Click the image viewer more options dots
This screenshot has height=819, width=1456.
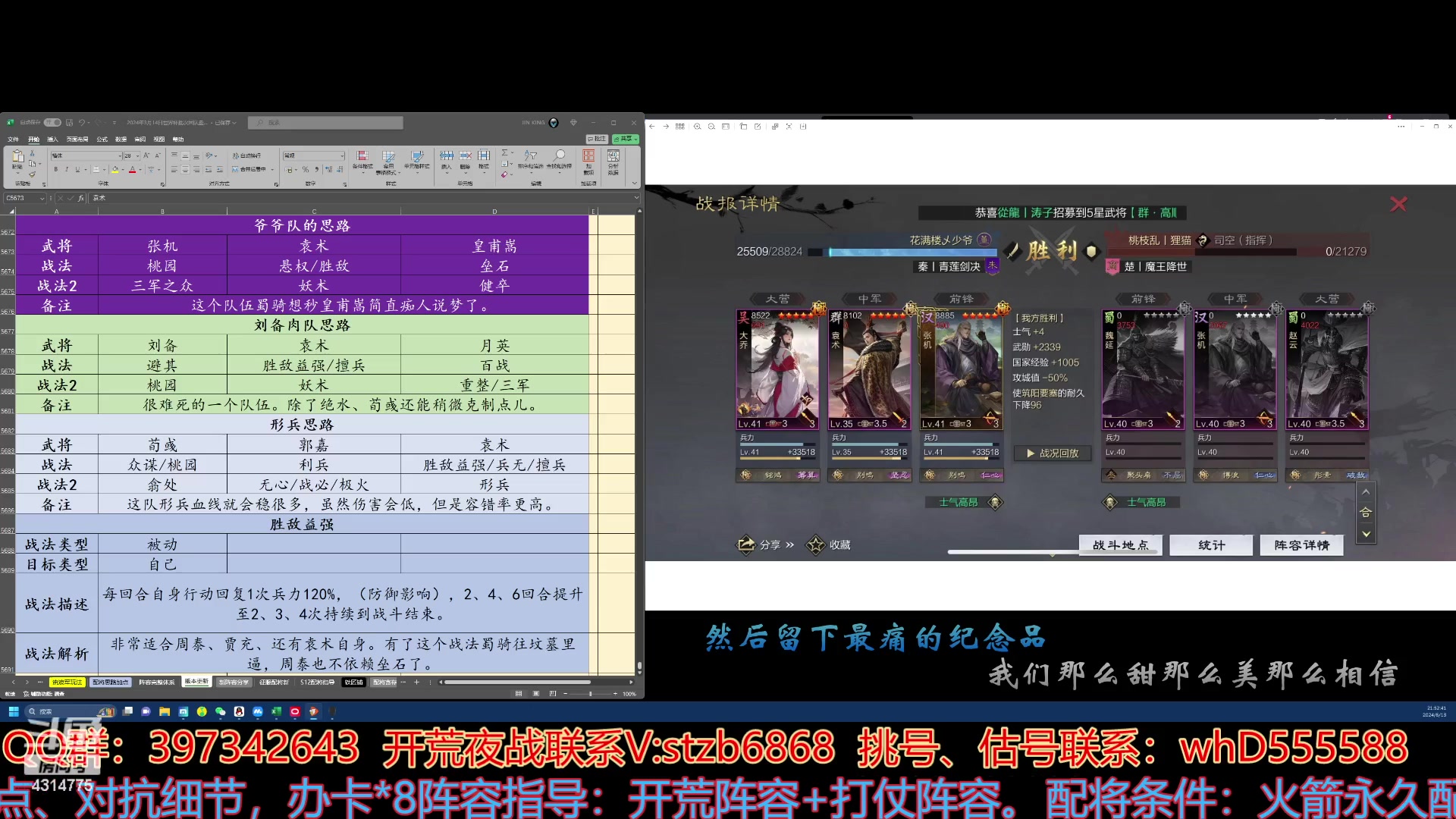point(1401,127)
